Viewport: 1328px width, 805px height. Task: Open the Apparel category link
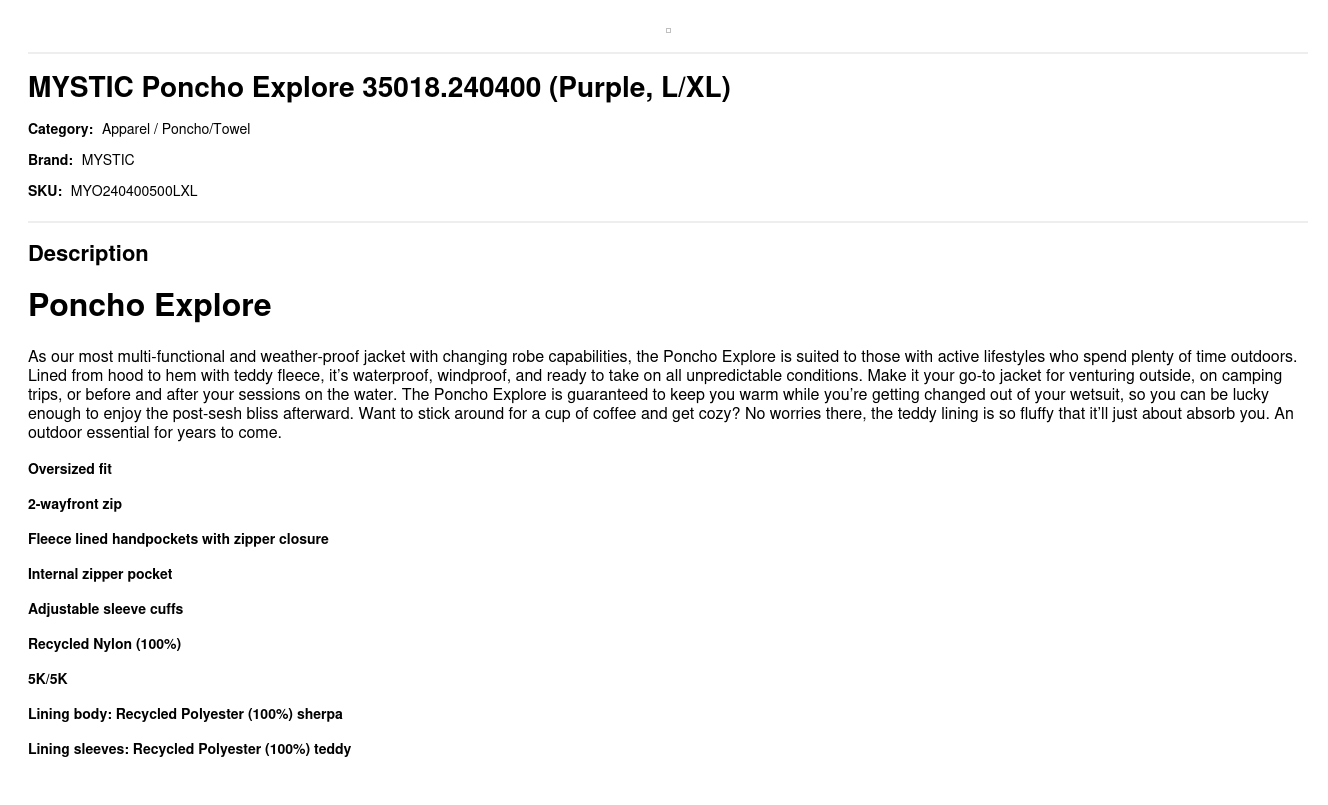[x=125, y=130]
